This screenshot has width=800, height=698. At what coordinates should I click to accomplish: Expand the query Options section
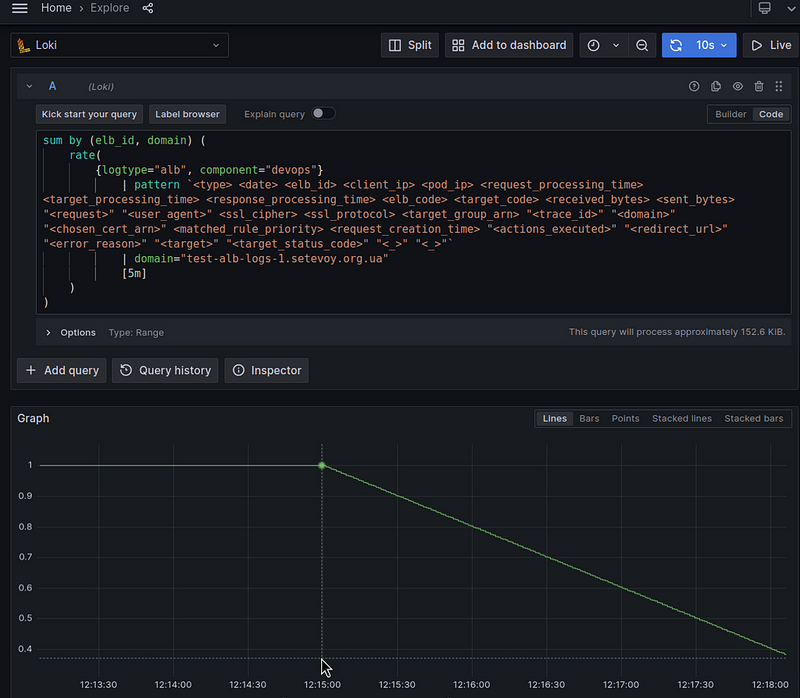[48, 332]
